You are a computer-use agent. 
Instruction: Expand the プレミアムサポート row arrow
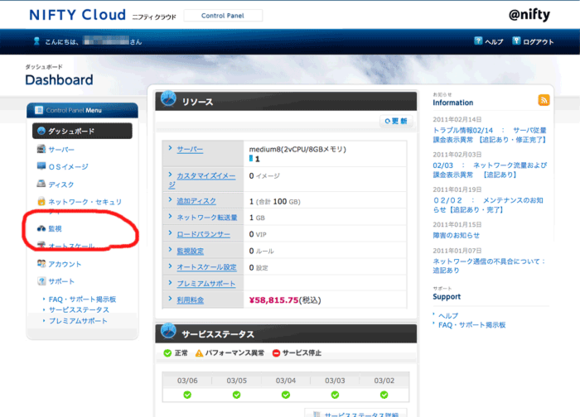(170, 282)
